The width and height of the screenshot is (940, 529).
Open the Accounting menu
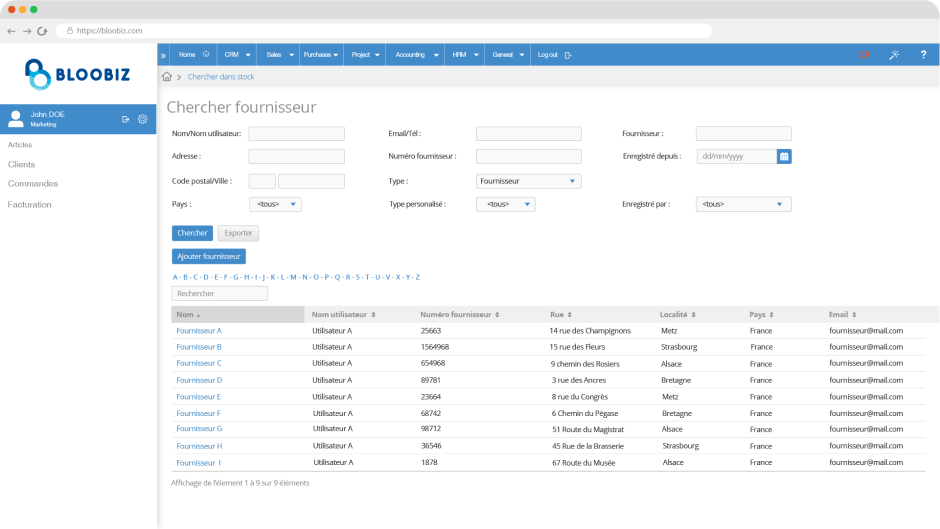415,55
